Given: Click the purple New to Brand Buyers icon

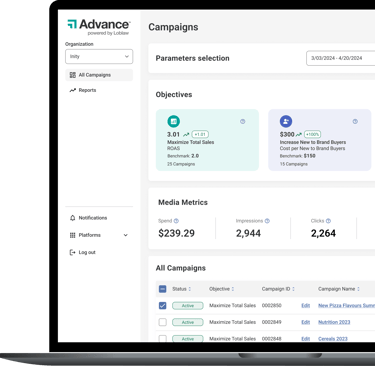Looking at the screenshot, I should tap(286, 121).
